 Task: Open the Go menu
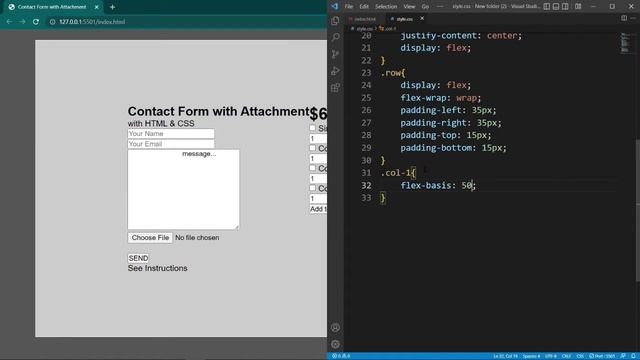(425, 7)
